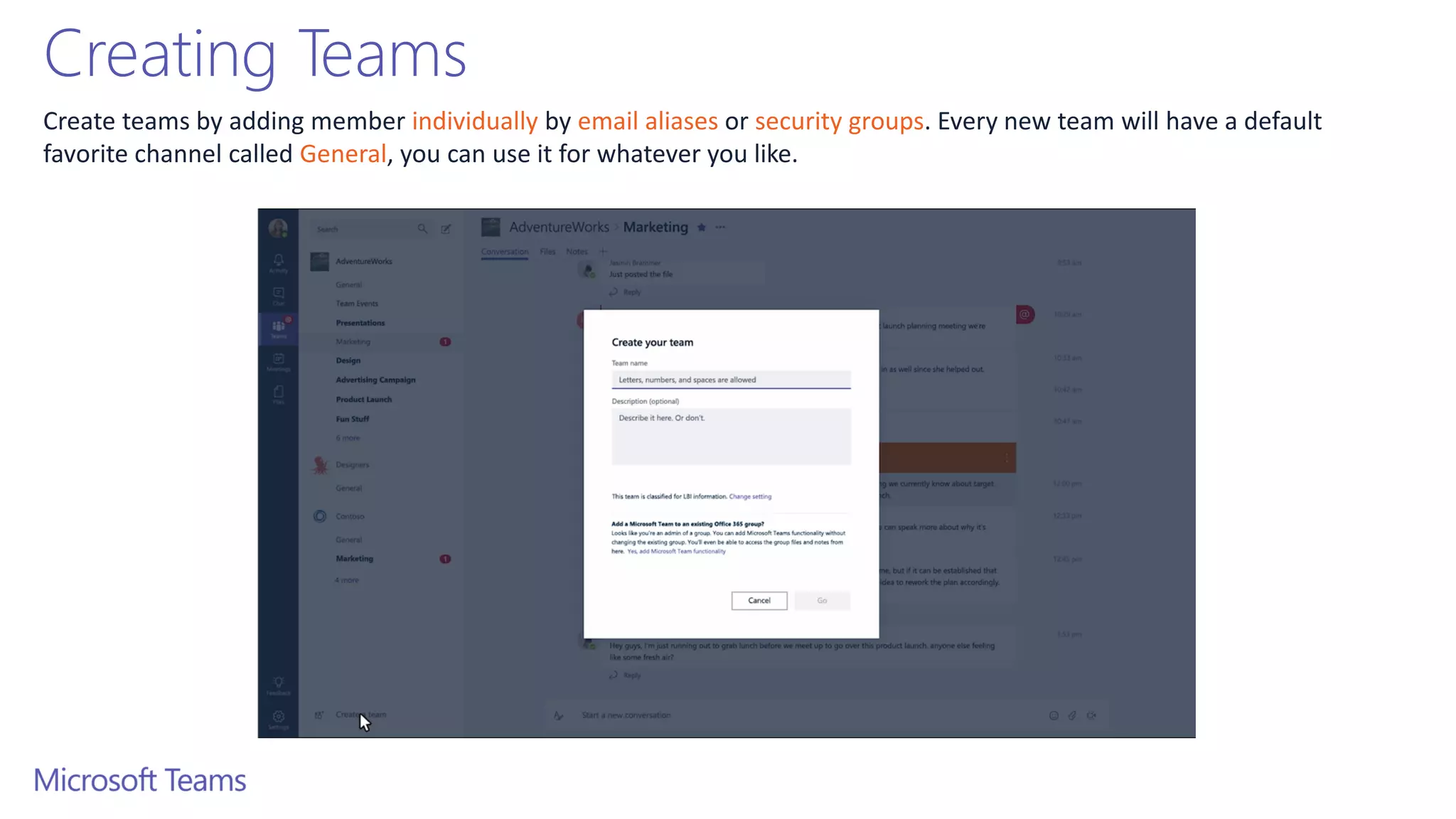Click the Feedback lightbulb icon

tap(278, 684)
